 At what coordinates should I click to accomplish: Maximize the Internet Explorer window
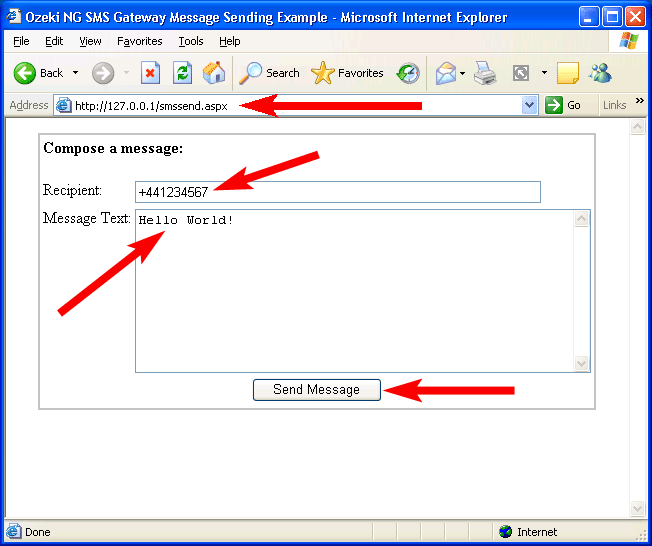click(612, 17)
